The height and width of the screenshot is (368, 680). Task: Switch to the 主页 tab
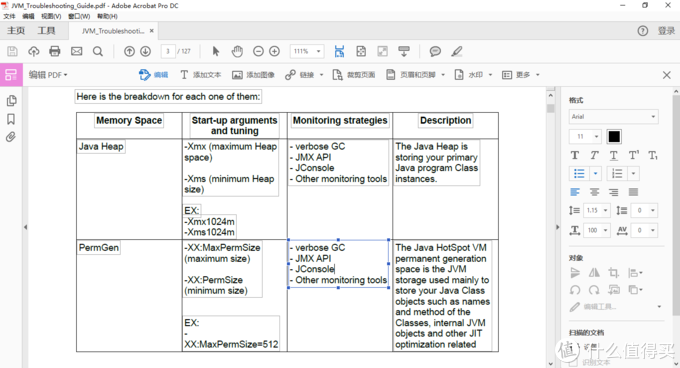point(16,31)
